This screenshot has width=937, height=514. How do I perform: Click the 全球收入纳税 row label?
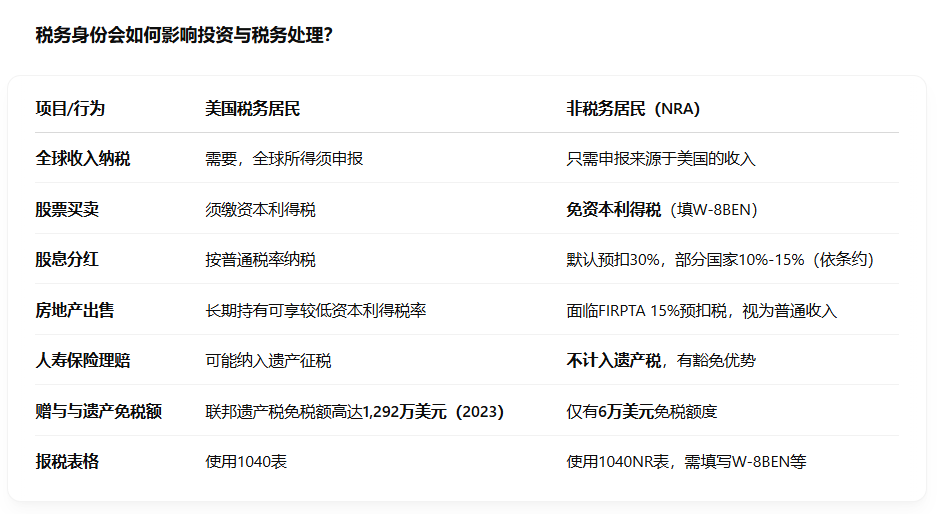83,159
